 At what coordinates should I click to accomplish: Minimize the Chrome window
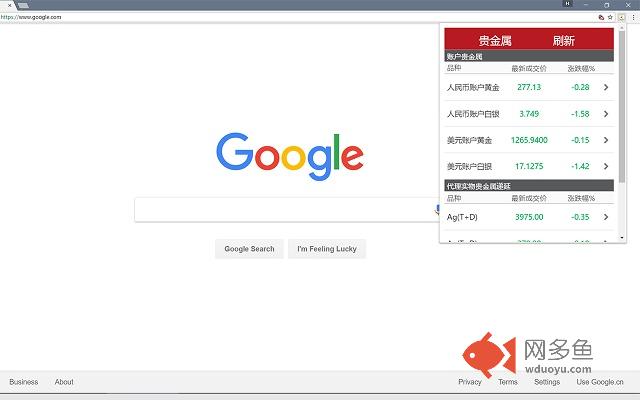586,5
